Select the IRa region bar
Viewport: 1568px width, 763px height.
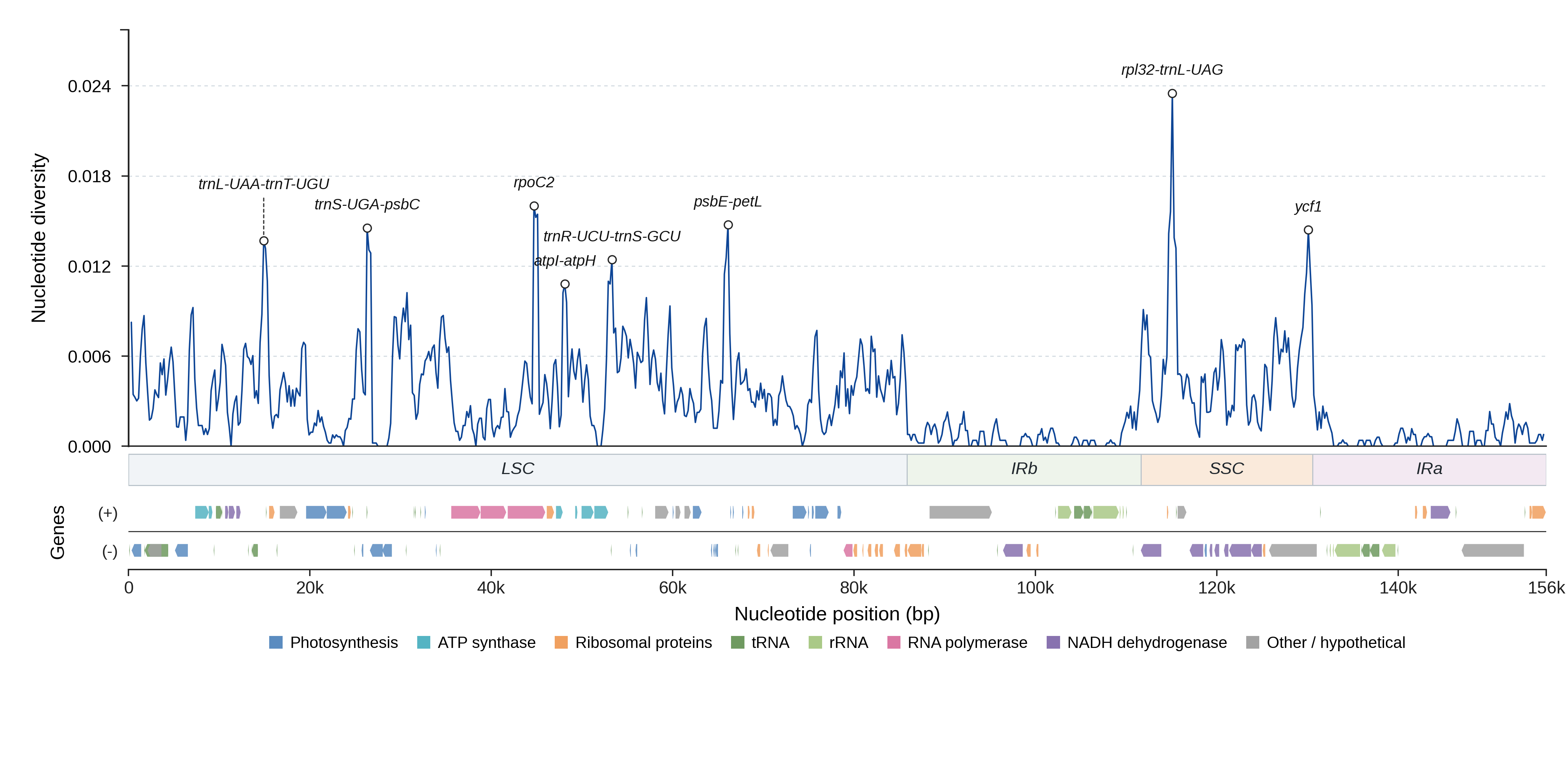coord(1429,469)
